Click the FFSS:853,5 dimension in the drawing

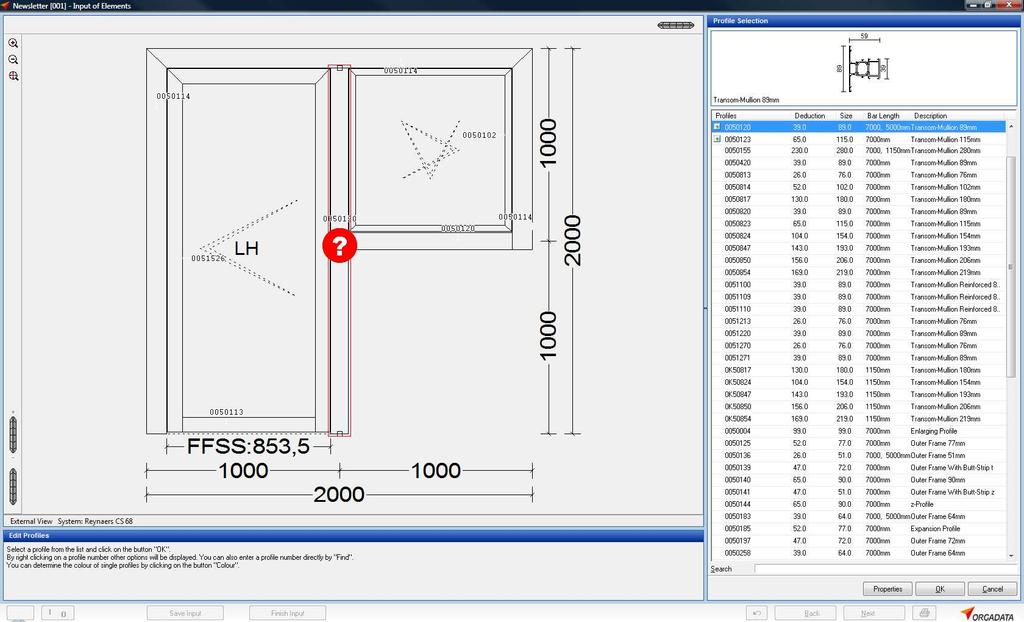(248, 447)
